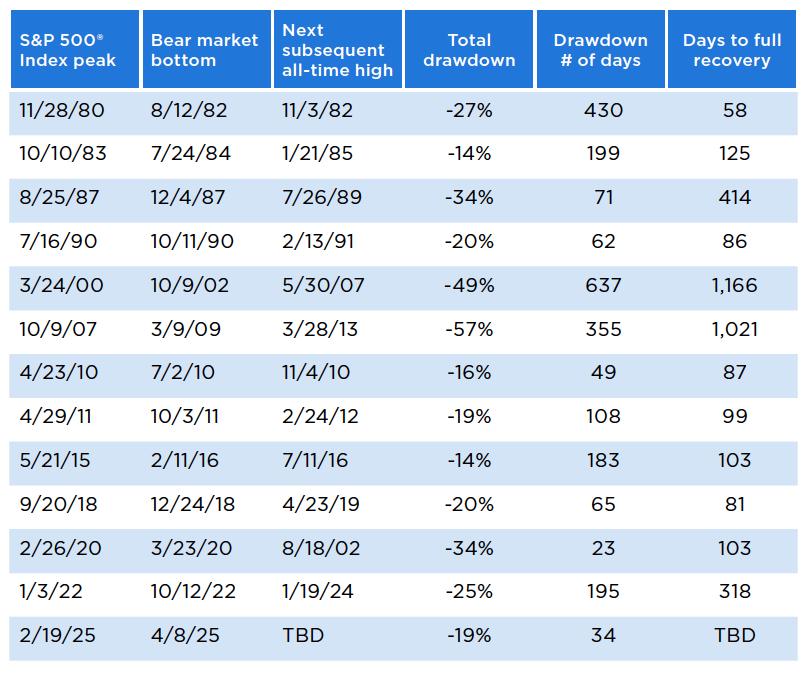The height and width of the screenshot is (674, 812).
Task: Select TBD in the all-time high column
Action: (x=303, y=635)
